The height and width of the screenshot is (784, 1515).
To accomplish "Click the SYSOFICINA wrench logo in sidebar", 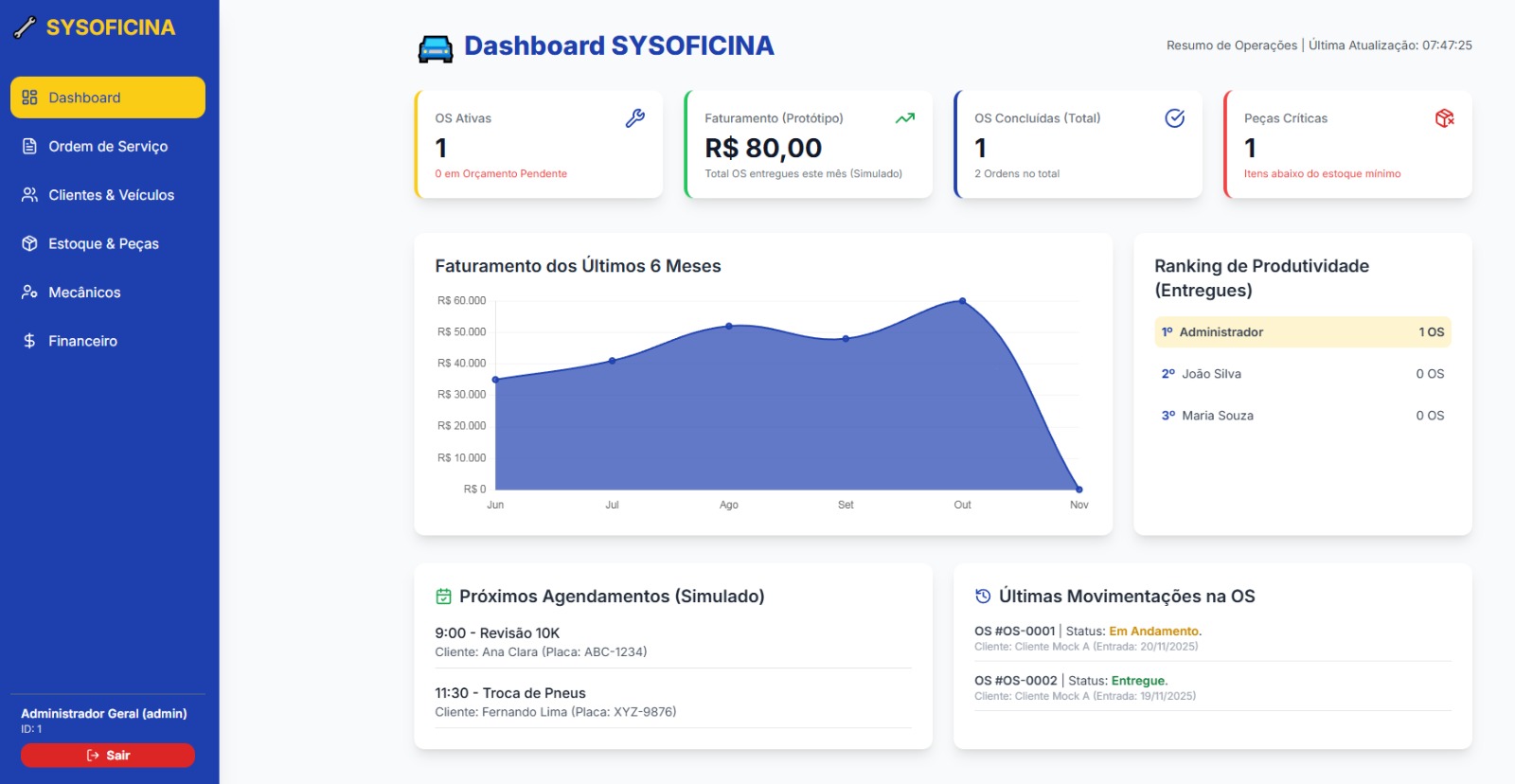I will click(26, 27).
